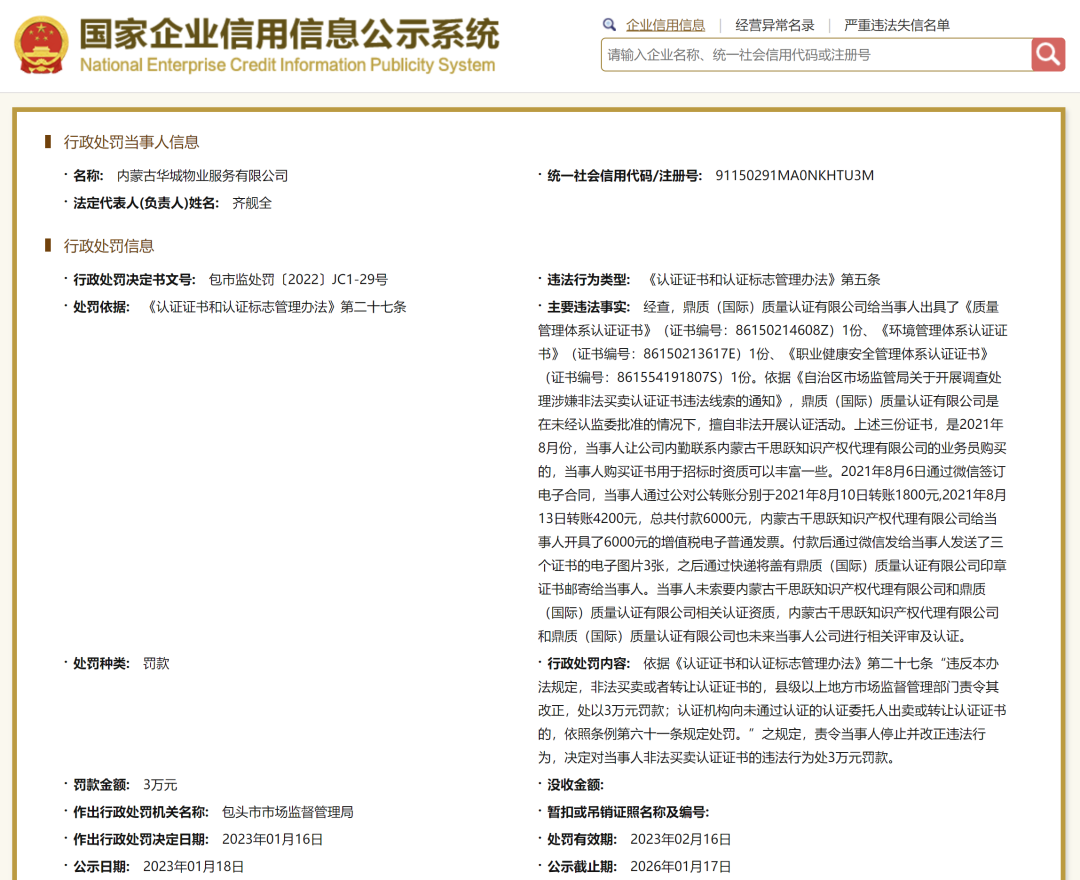Screen dimensions: 1080x880
Task: Click the blue magnifier icon beside 企业信用信息
Action: 608,24
